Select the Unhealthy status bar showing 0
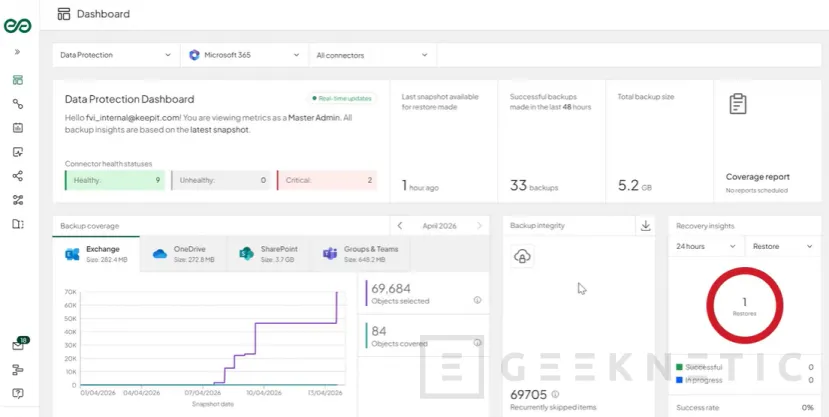Screen dimensions: 829x417 221,180
